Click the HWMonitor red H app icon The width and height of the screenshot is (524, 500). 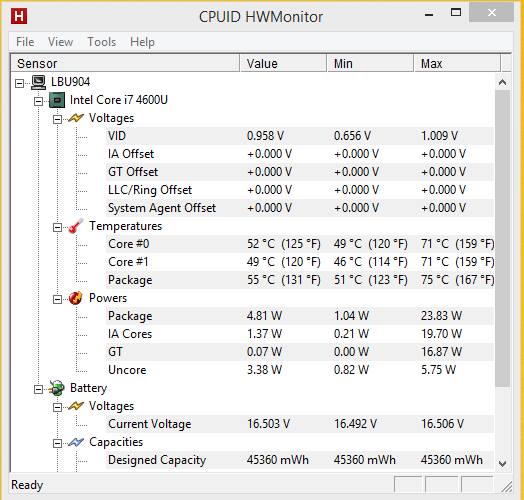click(x=19, y=16)
